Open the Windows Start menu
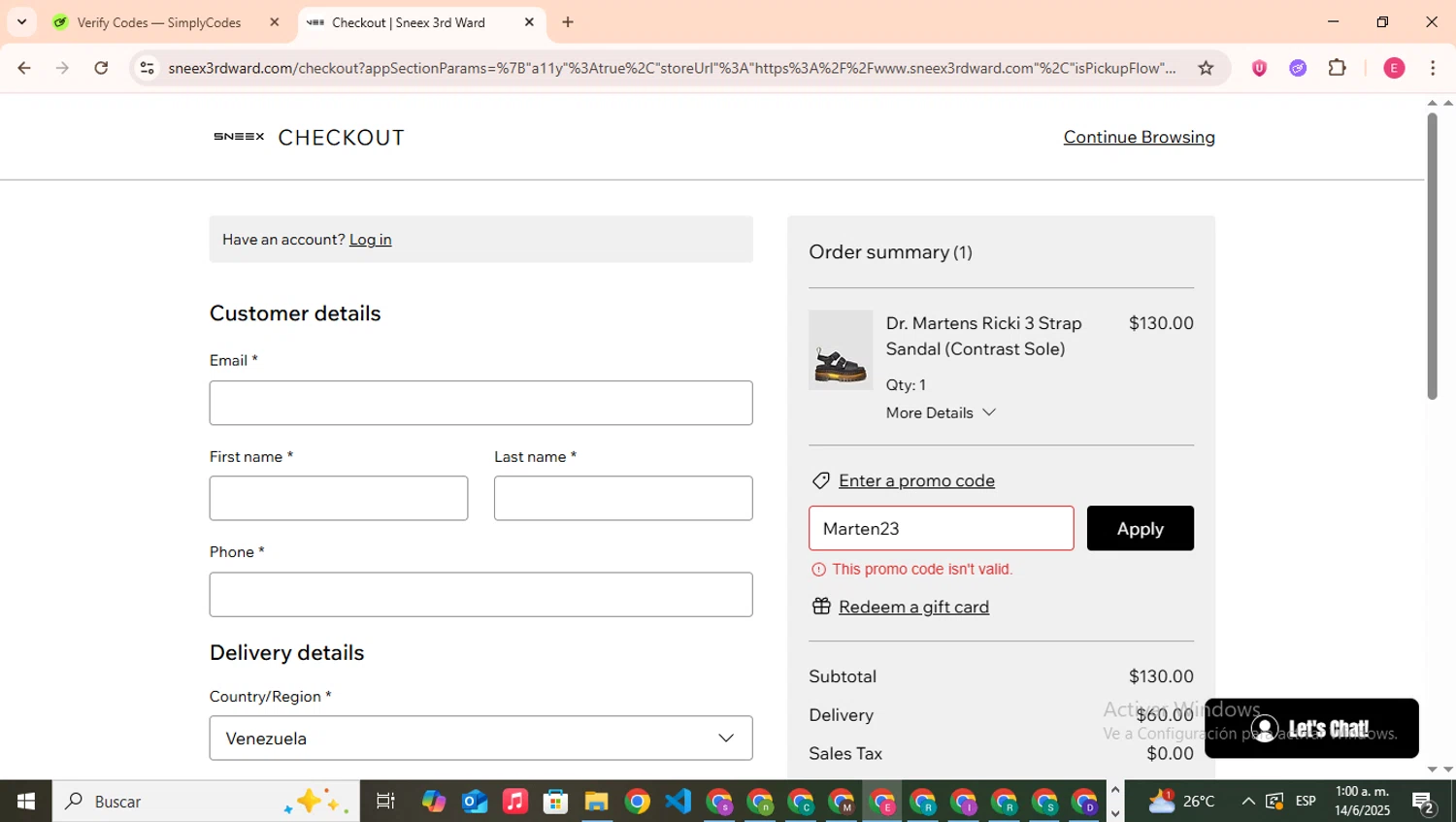 [25, 801]
